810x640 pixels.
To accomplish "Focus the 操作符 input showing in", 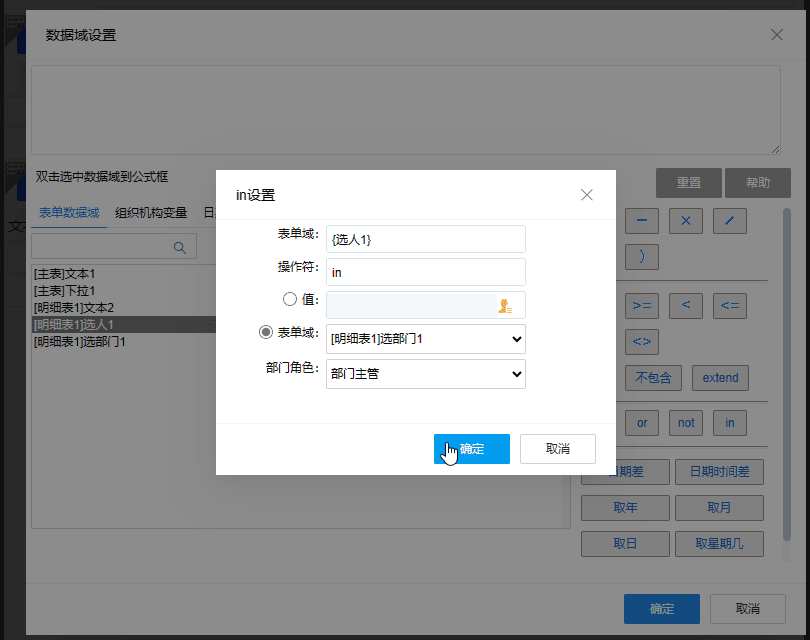I will tap(426, 272).
